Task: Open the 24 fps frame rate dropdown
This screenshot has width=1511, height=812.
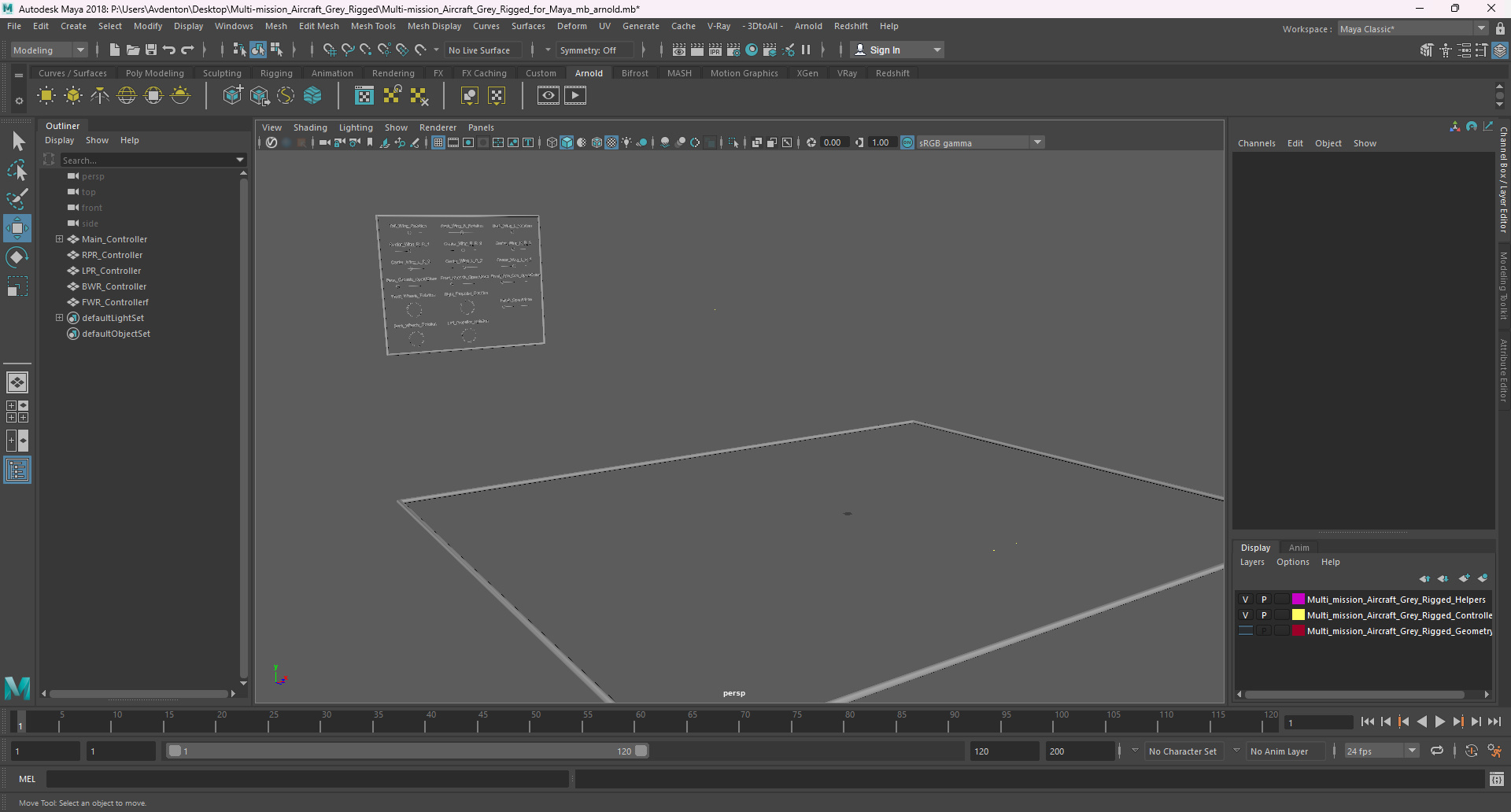Action: point(1381,751)
